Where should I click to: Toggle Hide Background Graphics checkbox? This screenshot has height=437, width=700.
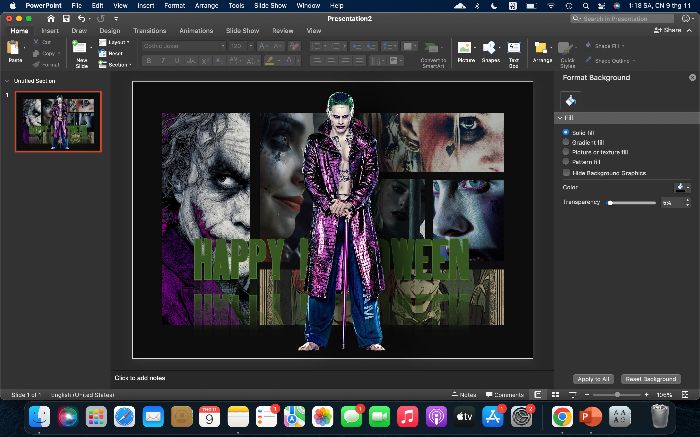pos(566,173)
